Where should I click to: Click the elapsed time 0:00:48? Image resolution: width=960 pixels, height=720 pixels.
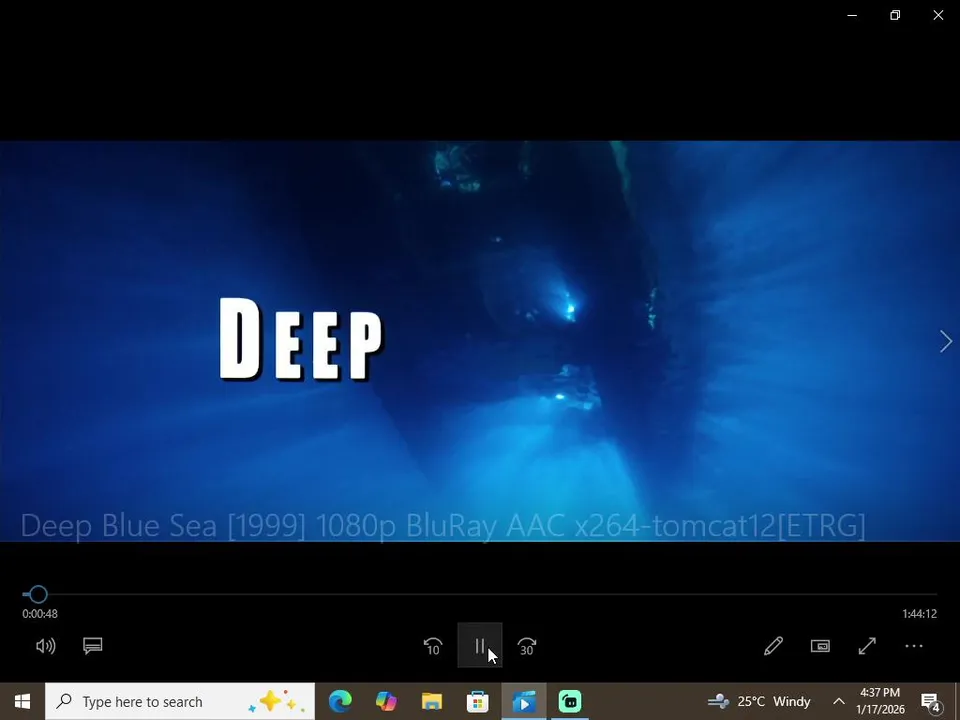tap(40, 613)
